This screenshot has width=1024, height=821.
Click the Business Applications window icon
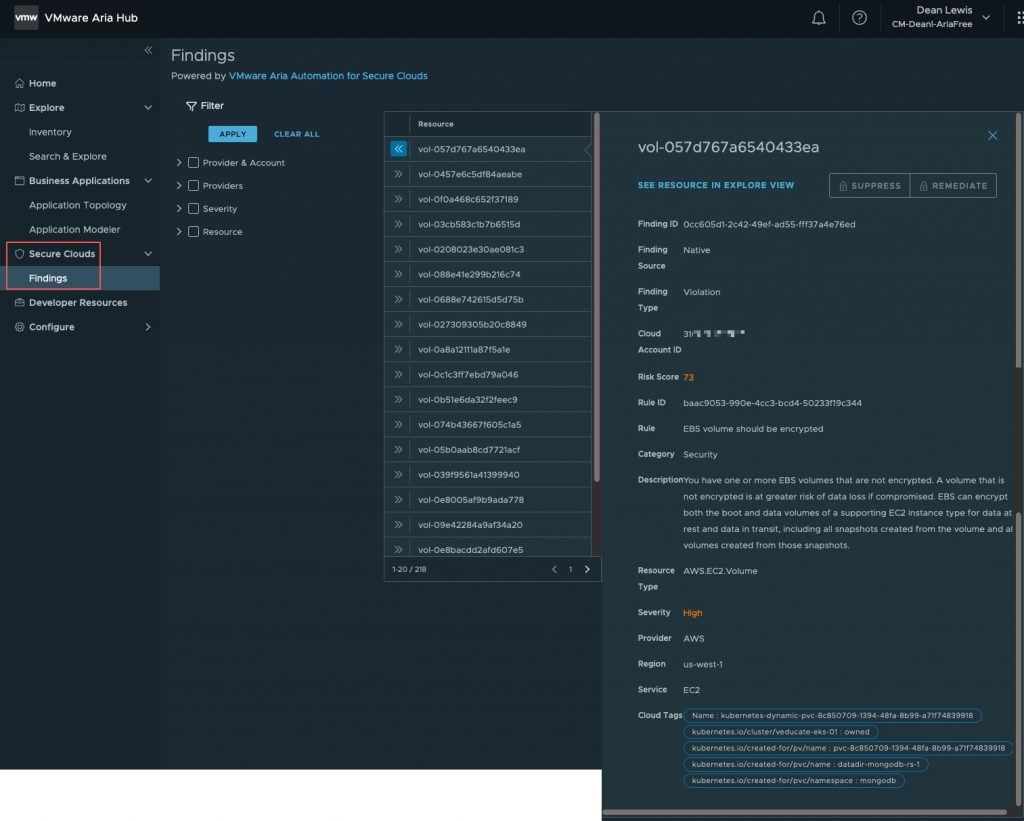point(20,180)
